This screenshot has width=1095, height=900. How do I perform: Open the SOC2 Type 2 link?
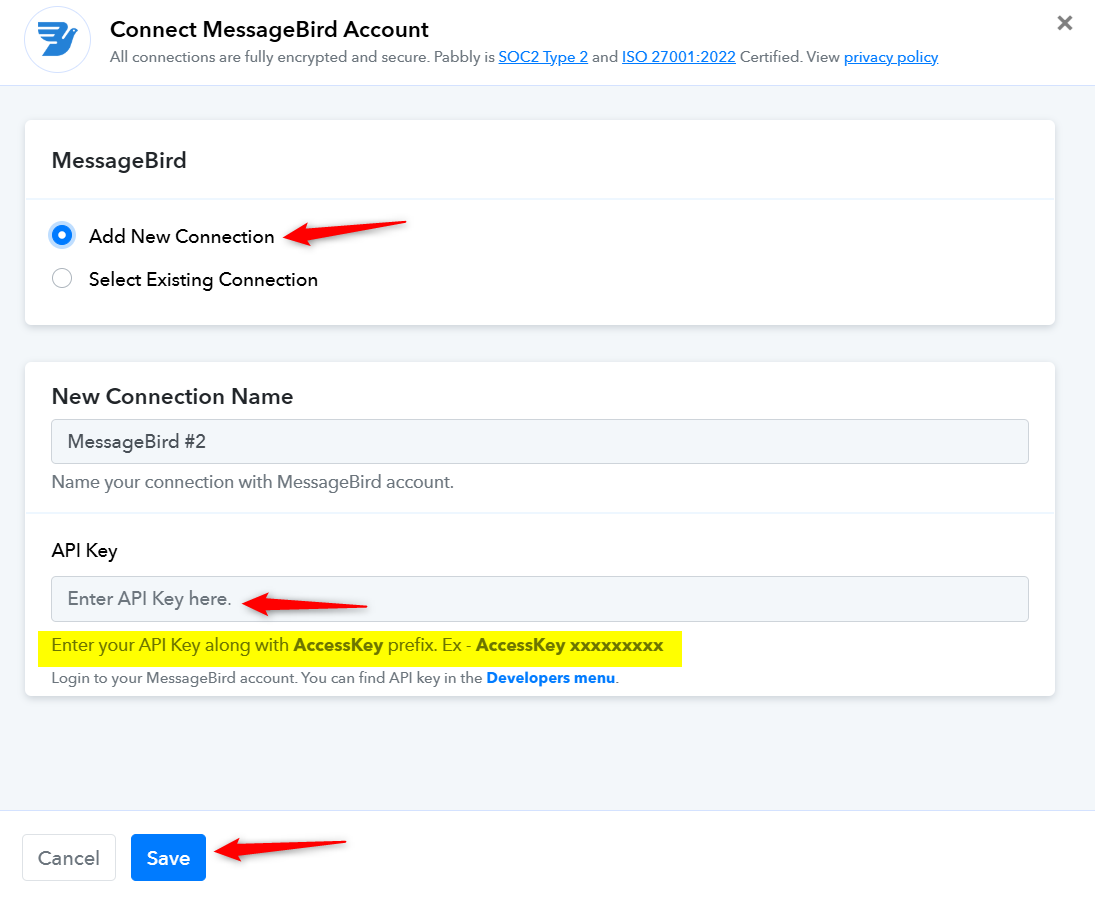pos(543,57)
